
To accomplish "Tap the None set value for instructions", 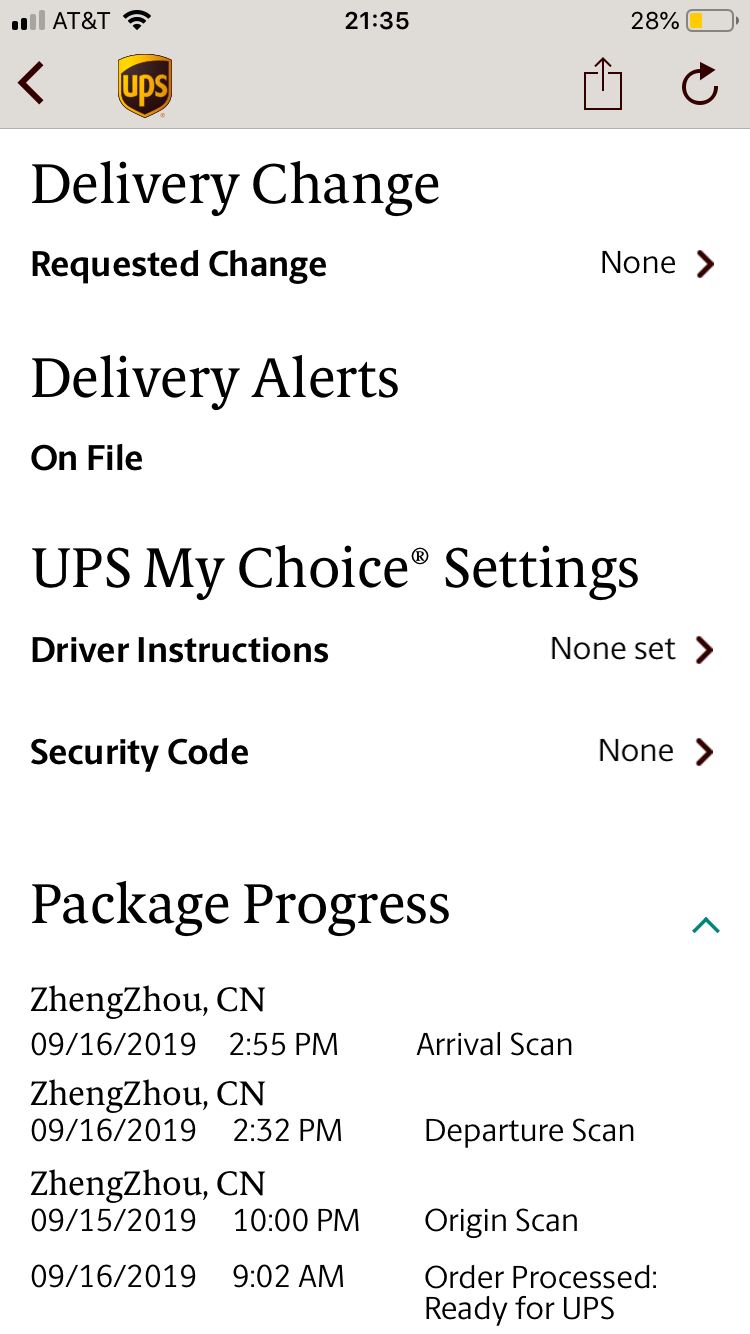I will tap(613, 649).
